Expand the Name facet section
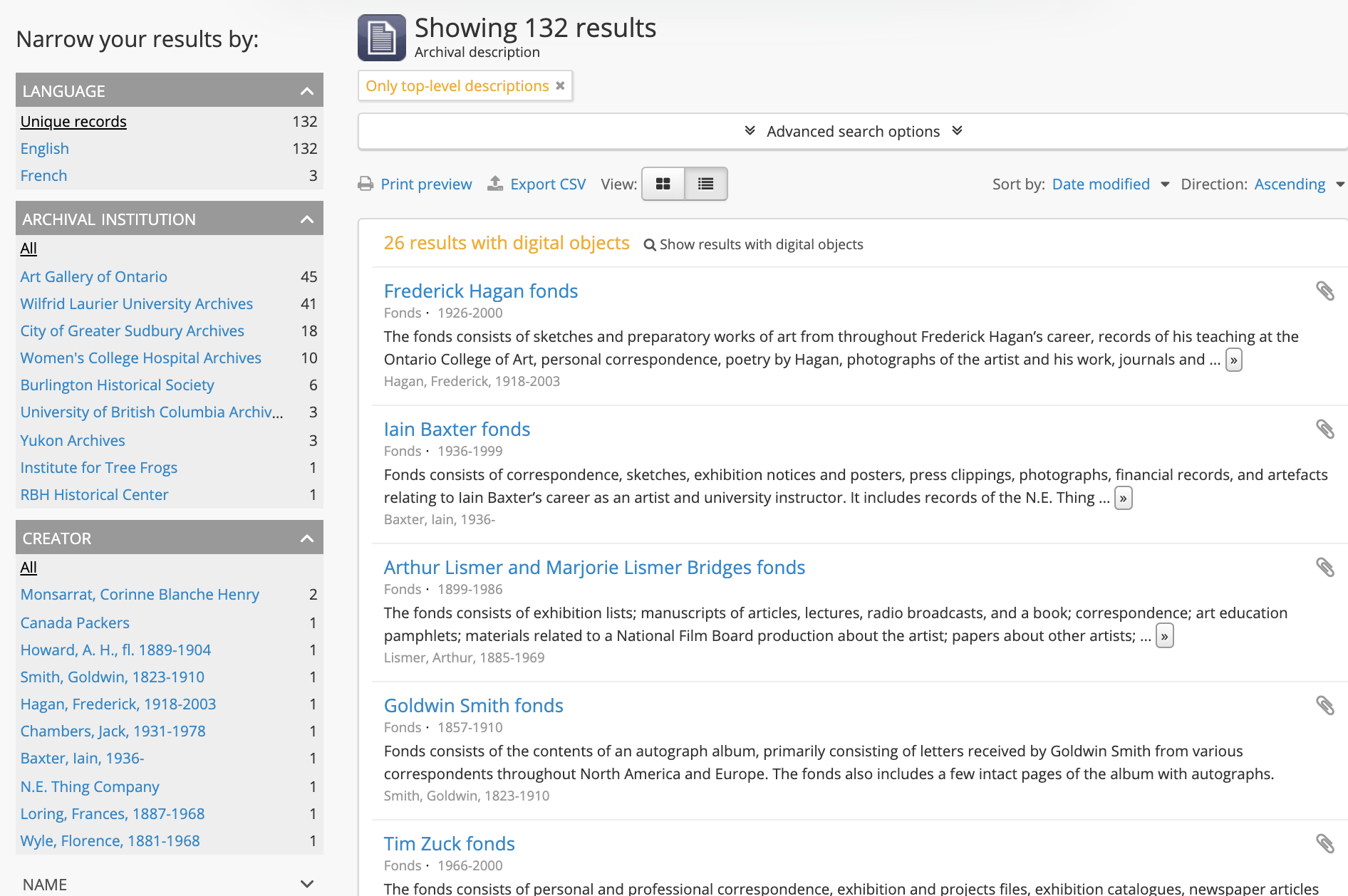 tap(307, 884)
